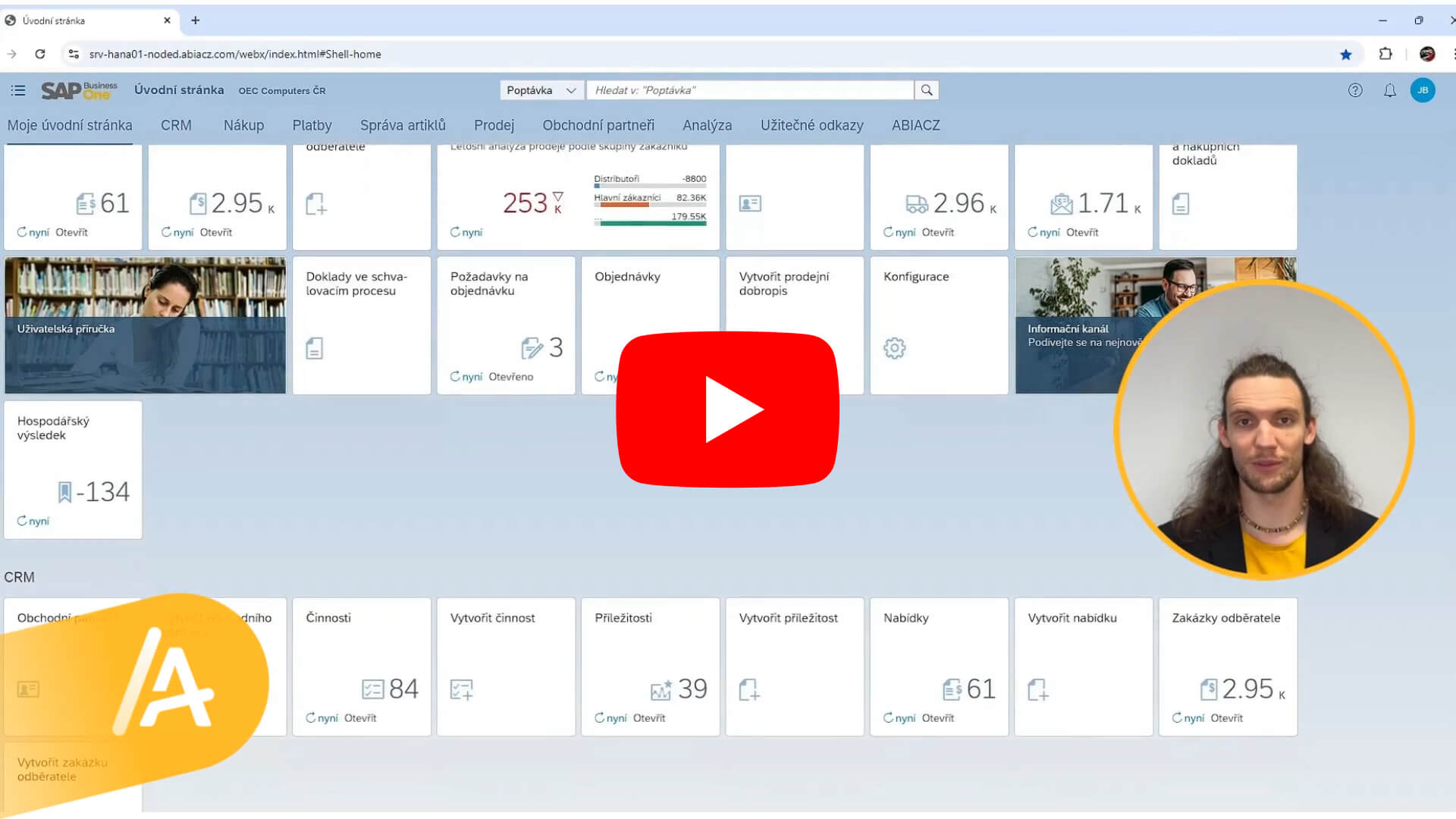The width and height of the screenshot is (1456, 819).
Task: Close the Úvodní stránka browser tab
Action: pyautogui.click(x=167, y=20)
